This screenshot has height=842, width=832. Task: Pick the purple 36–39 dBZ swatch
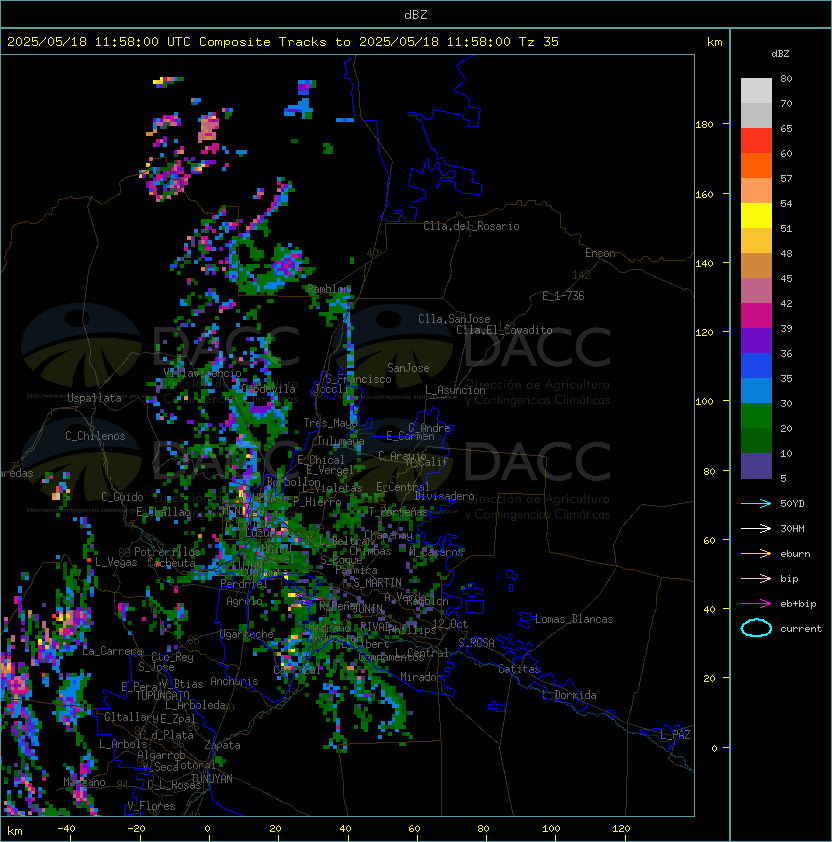tap(756, 340)
